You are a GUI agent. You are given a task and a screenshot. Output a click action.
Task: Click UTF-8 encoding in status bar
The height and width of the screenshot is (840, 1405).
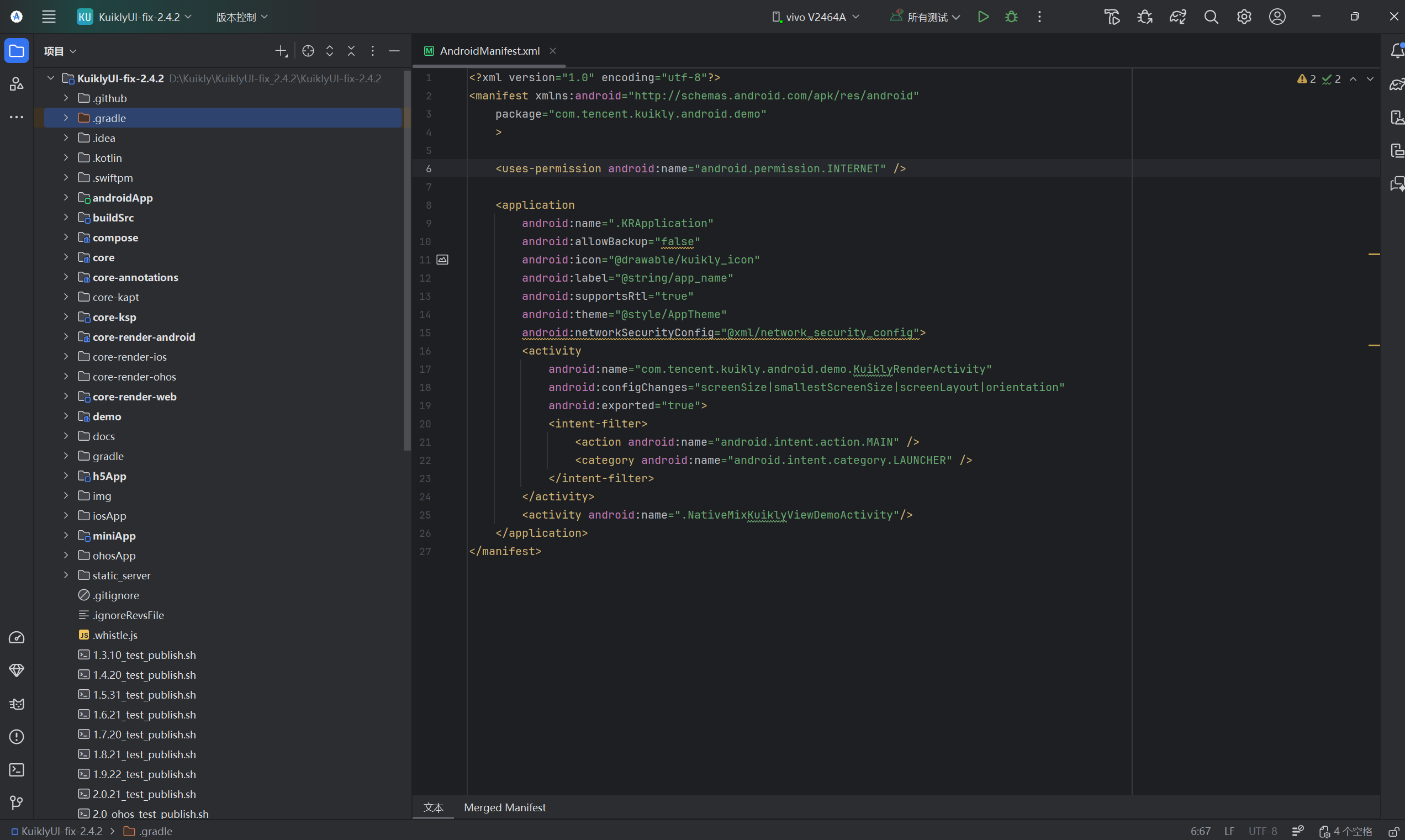(x=1263, y=832)
